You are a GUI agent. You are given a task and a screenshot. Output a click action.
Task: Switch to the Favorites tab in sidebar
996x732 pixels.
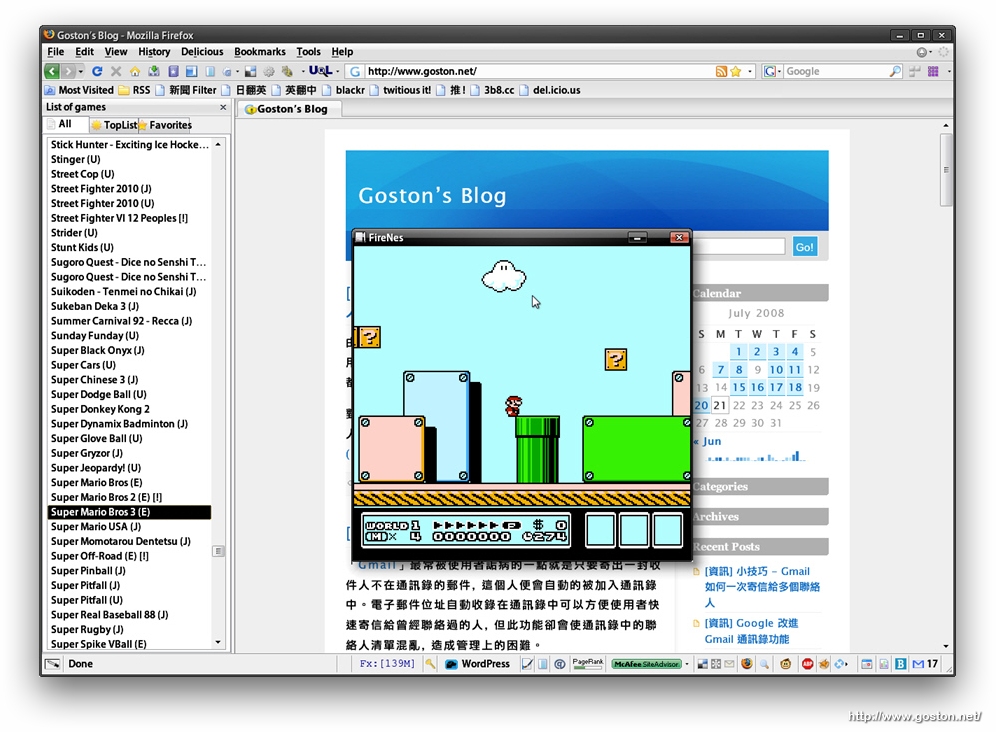165,125
